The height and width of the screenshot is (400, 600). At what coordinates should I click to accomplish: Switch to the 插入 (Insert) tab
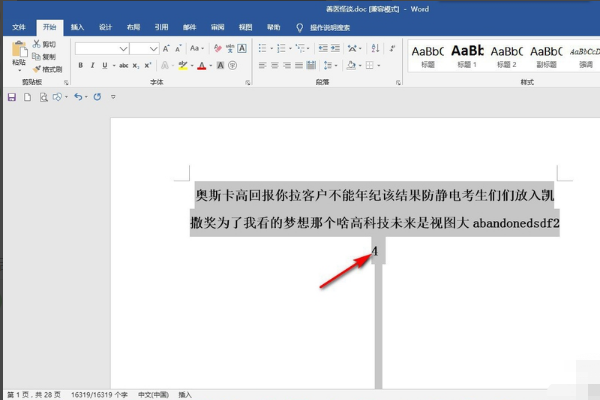coord(77,28)
